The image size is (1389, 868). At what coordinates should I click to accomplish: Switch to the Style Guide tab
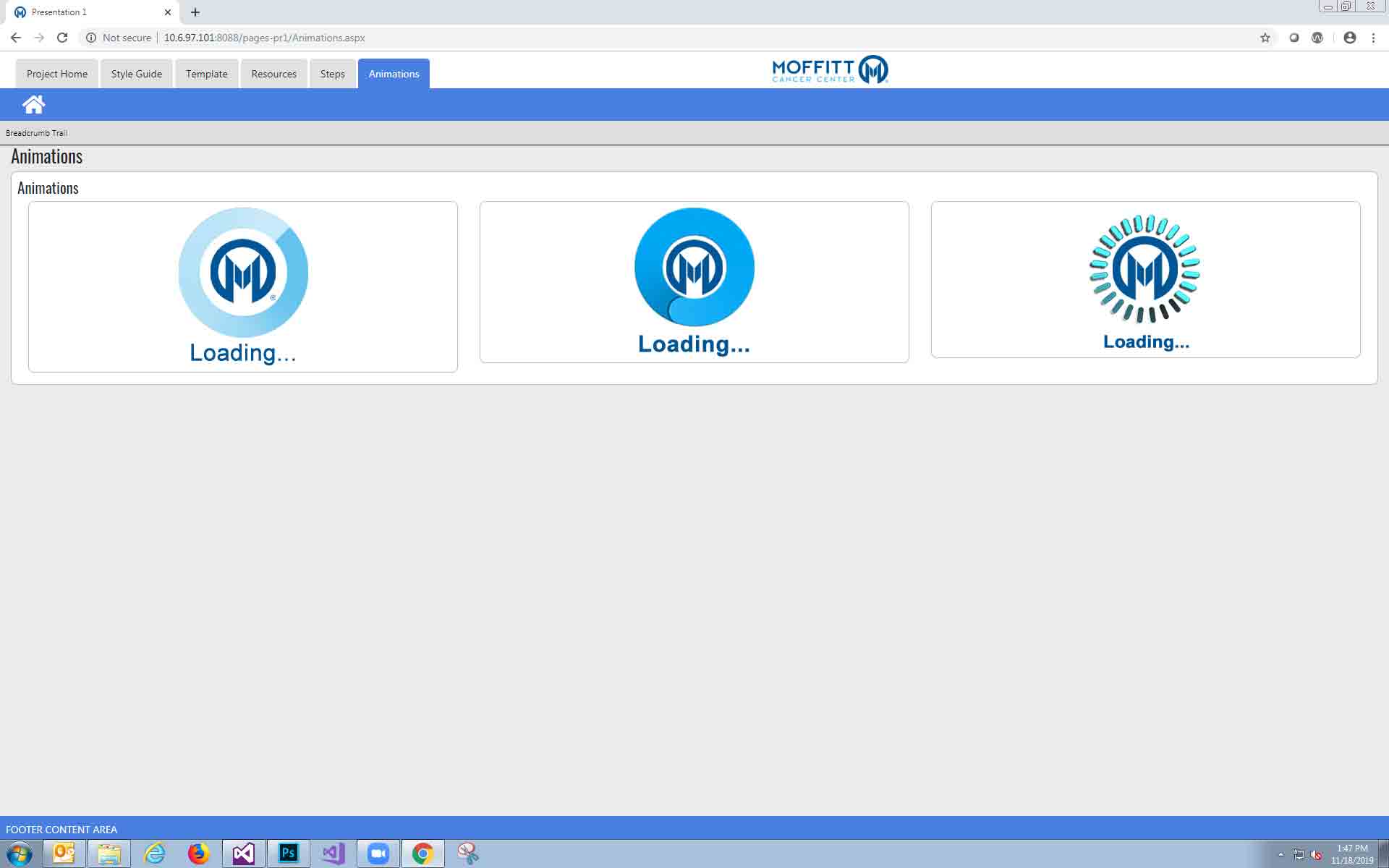pos(136,74)
